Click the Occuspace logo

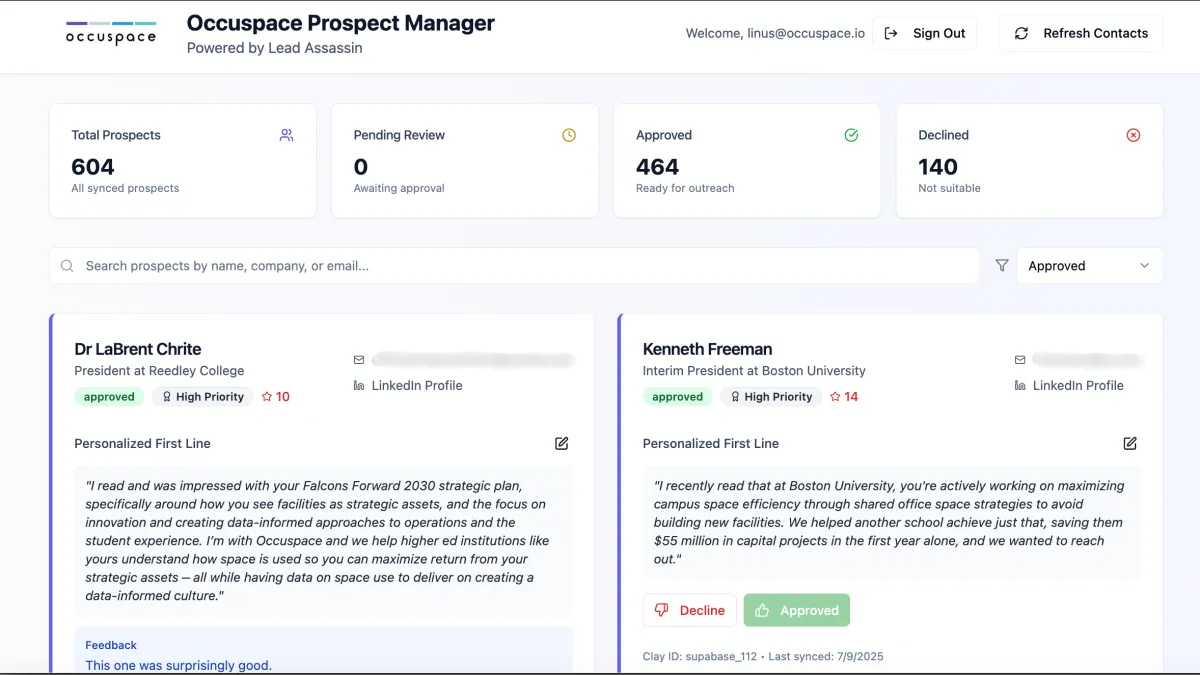pyautogui.click(x=110, y=33)
